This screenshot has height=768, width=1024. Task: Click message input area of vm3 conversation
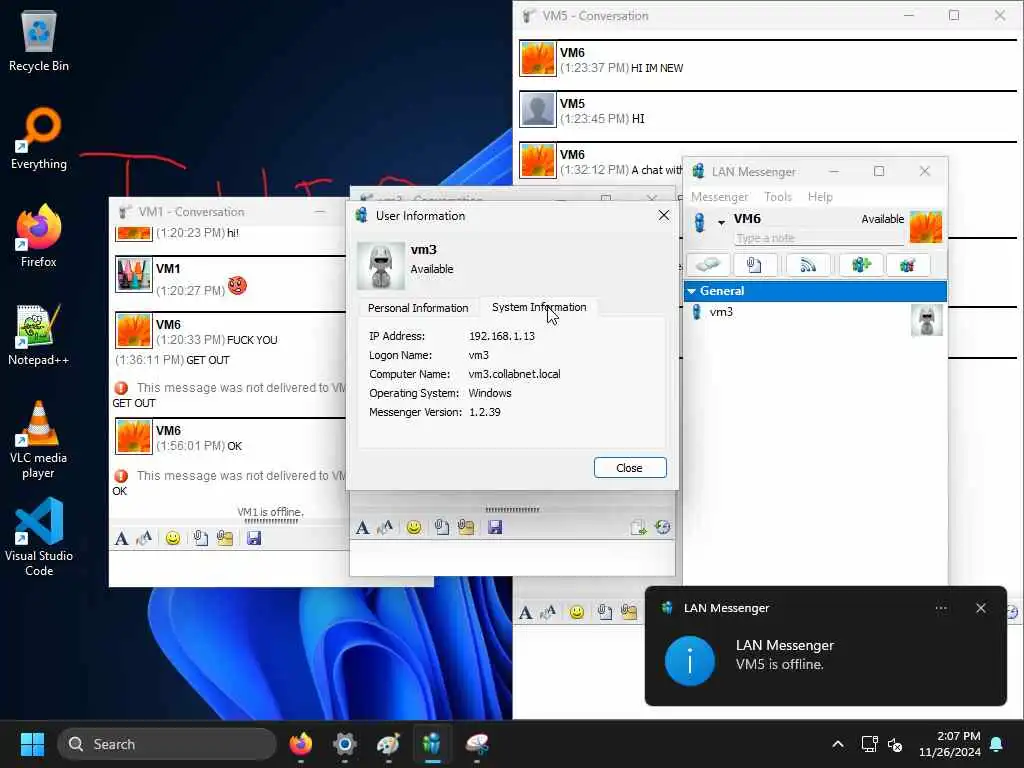pyautogui.click(x=513, y=557)
